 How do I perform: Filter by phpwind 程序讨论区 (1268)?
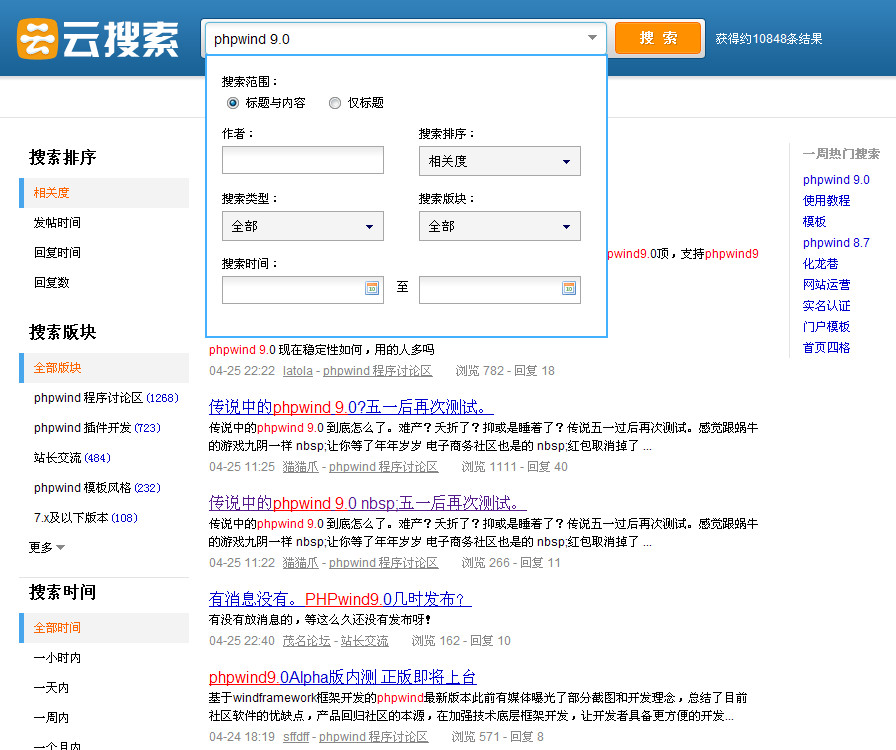pos(106,397)
